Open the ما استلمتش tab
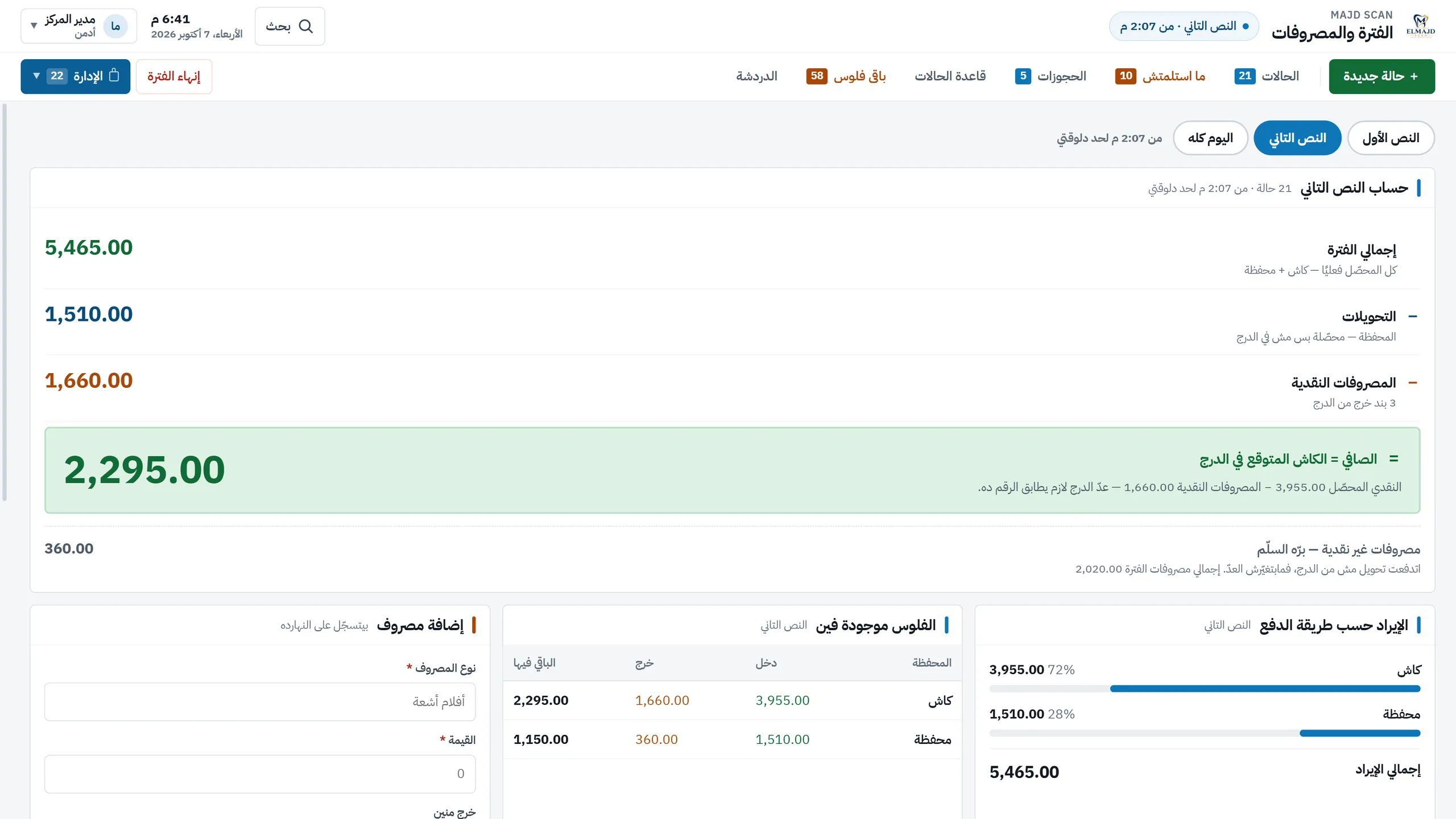Viewport: 1456px width, 819px height. click(x=1160, y=76)
